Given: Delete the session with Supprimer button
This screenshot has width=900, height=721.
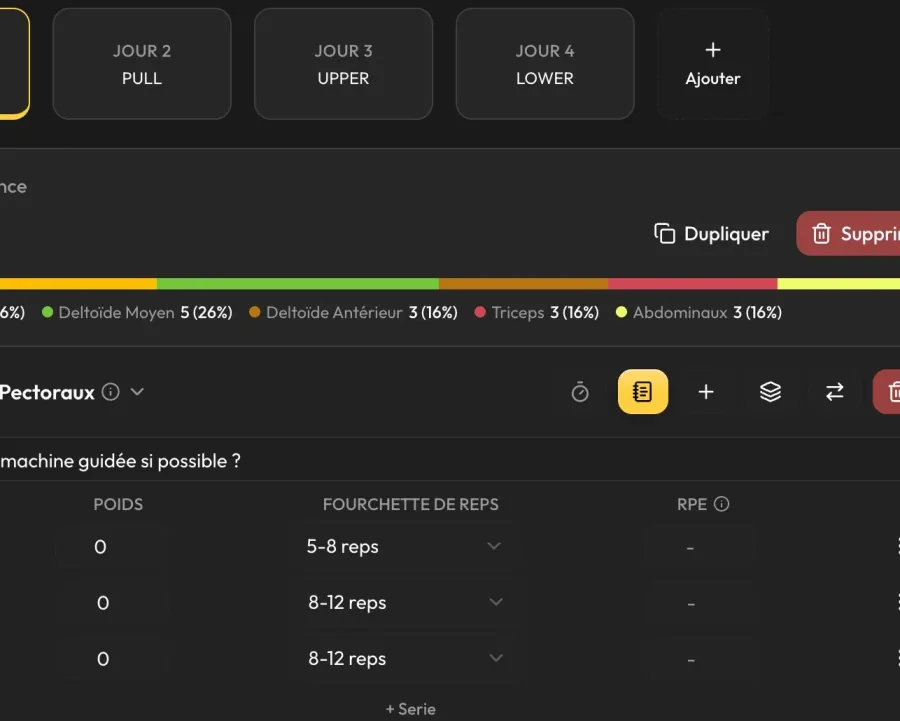Looking at the screenshot, I should point(848,234).
